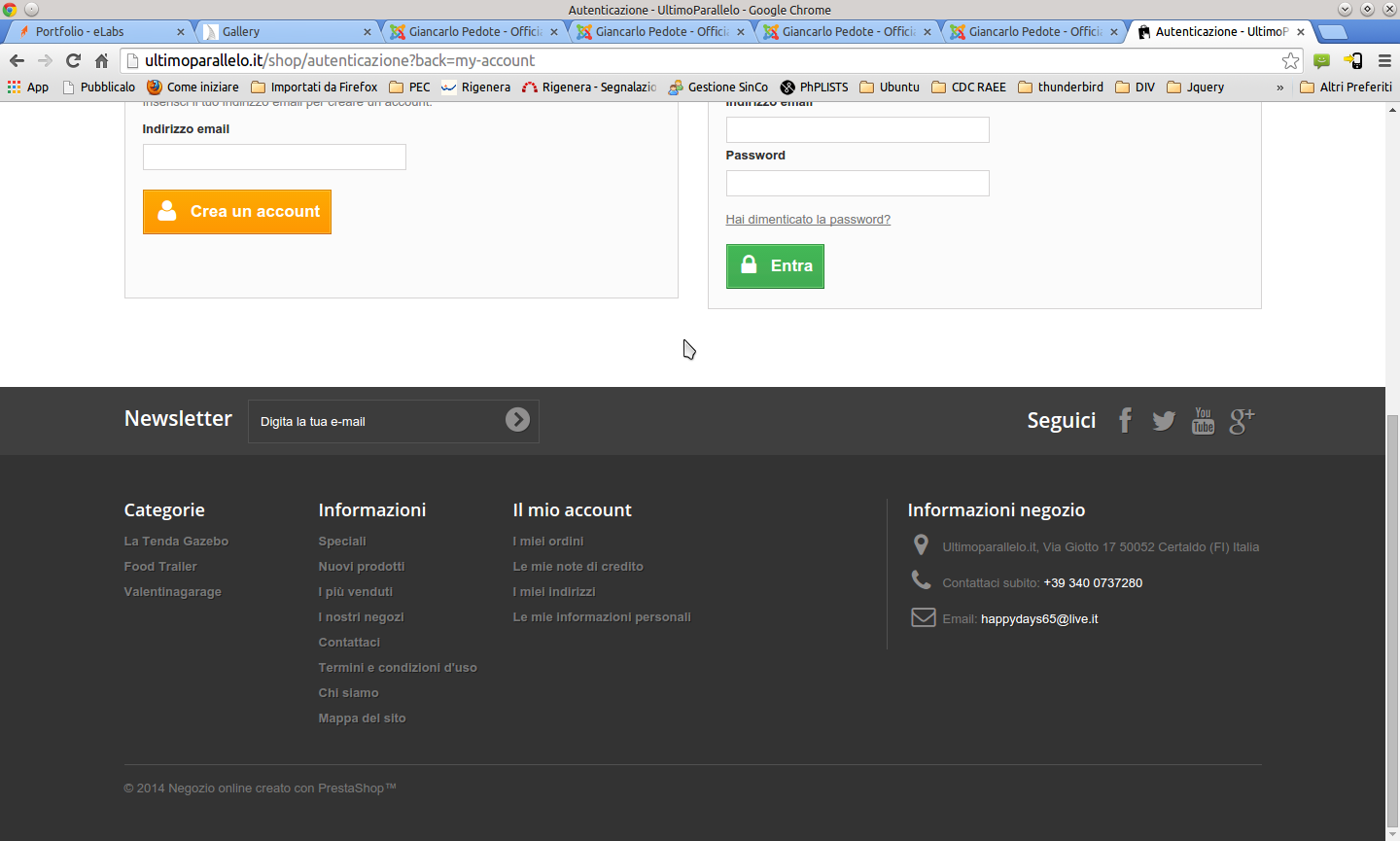Open the Hai dimenticato la password link

(808, 220)
